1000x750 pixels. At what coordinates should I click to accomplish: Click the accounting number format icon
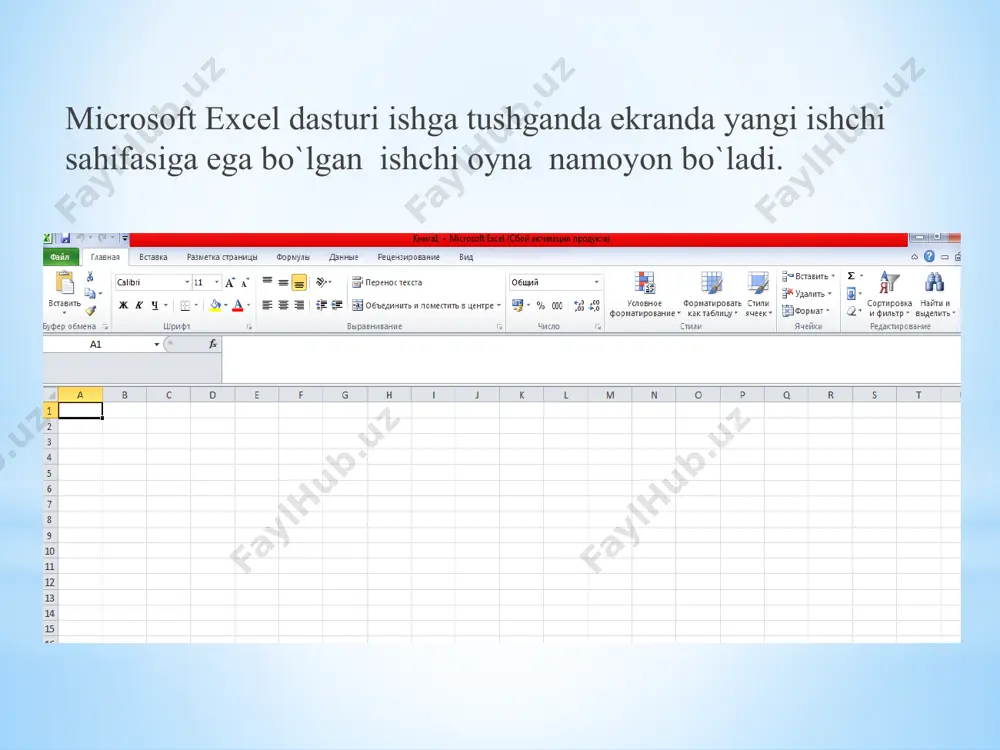(x=518, y=305)
